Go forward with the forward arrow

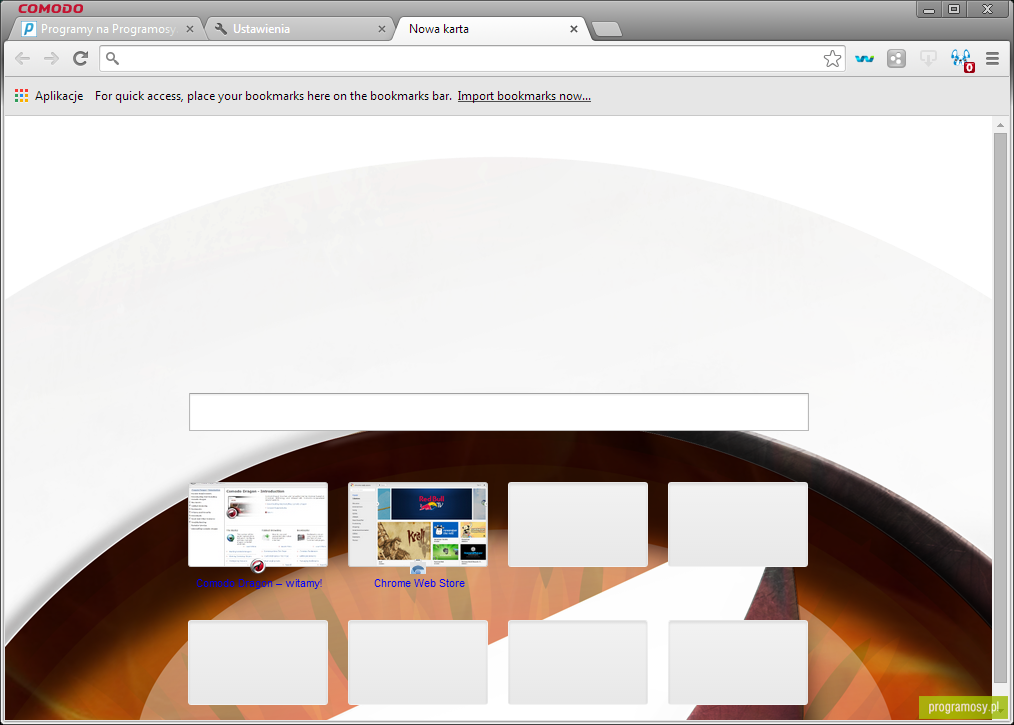pos(51,59)
